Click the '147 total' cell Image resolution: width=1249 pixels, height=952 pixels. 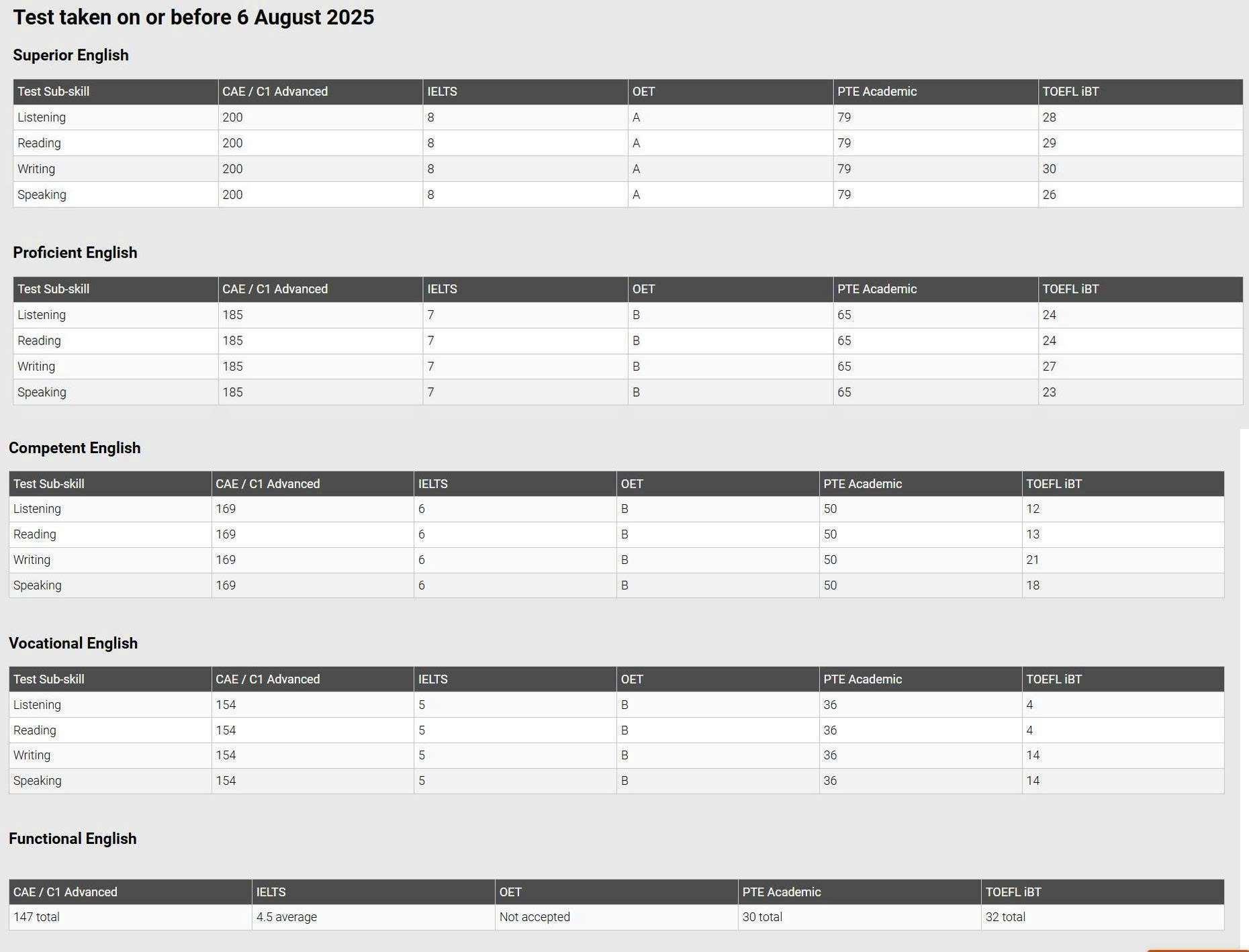click(x=36, y=916)
